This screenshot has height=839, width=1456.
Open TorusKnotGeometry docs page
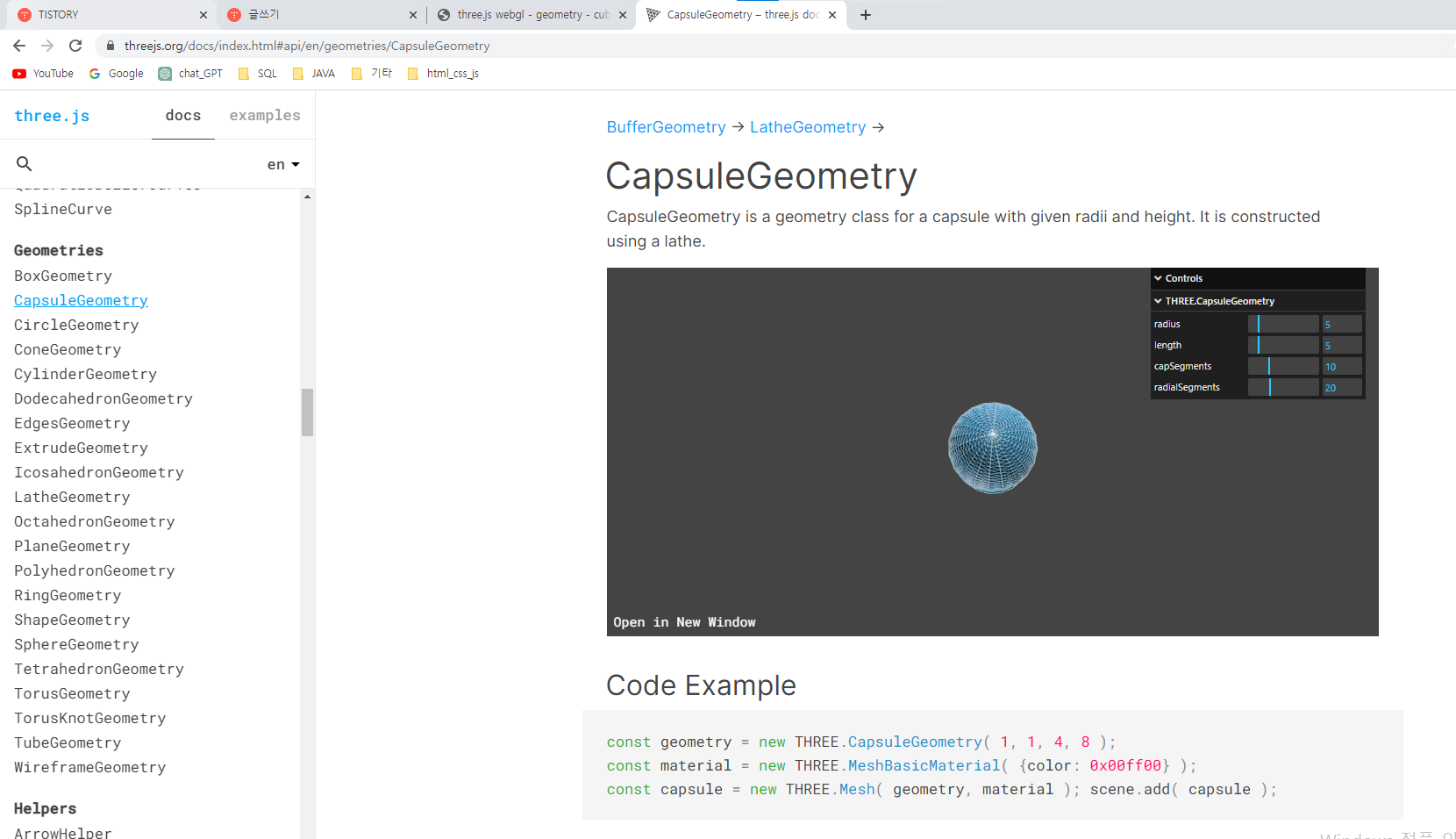click(x=89, y=718)
